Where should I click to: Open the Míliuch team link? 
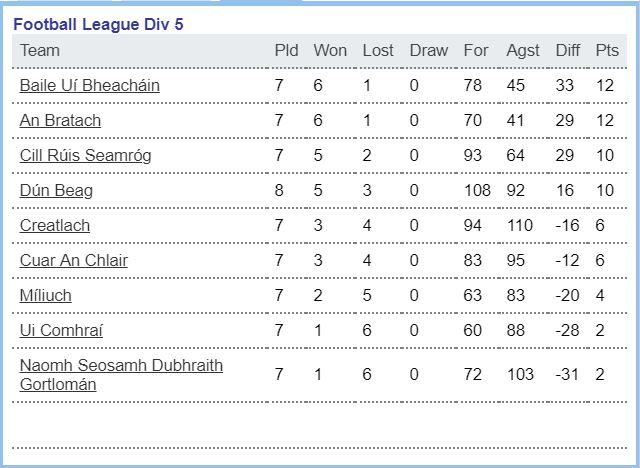tap(45, 296)
